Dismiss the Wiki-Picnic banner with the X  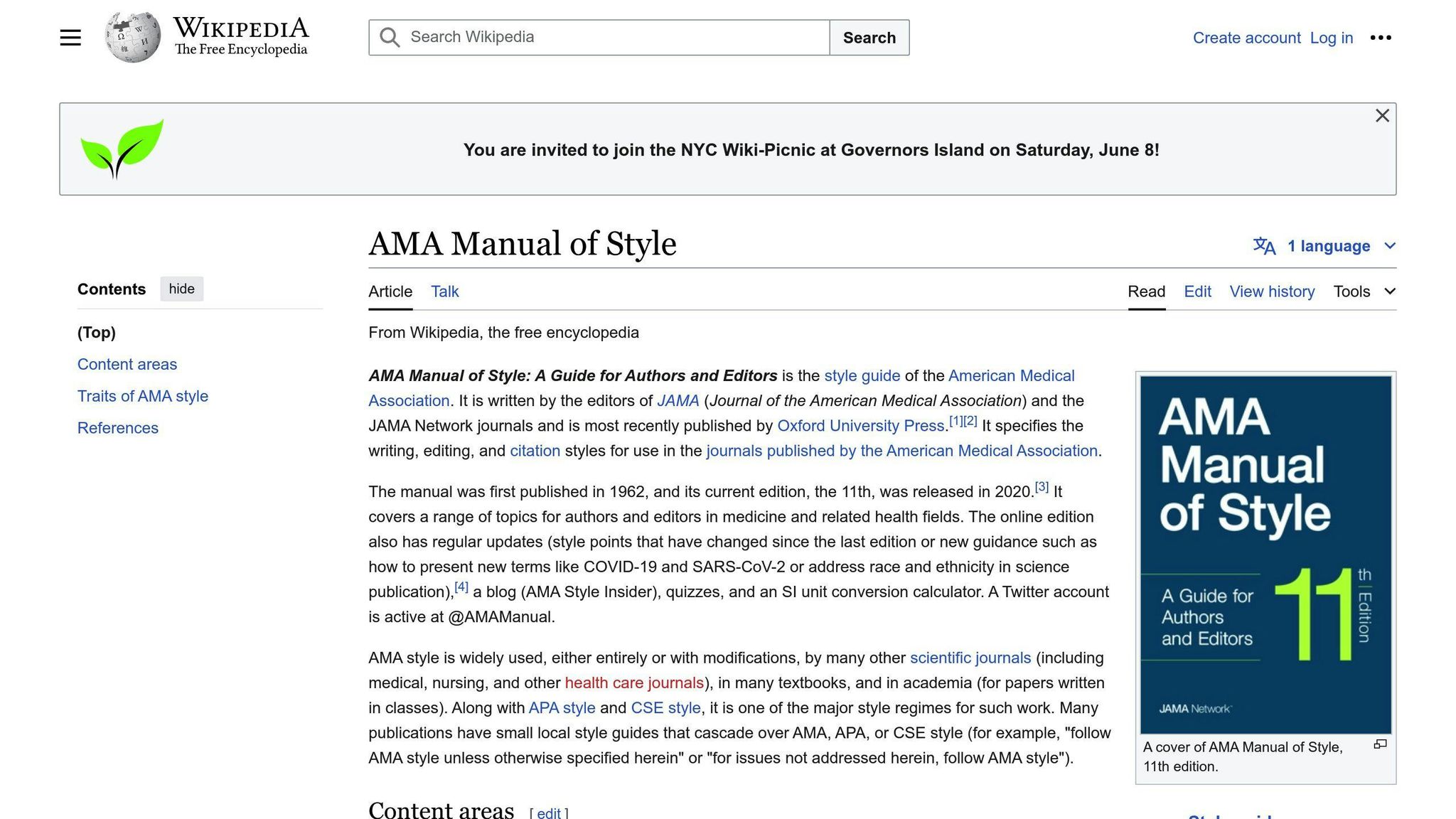coord(1381,116)
